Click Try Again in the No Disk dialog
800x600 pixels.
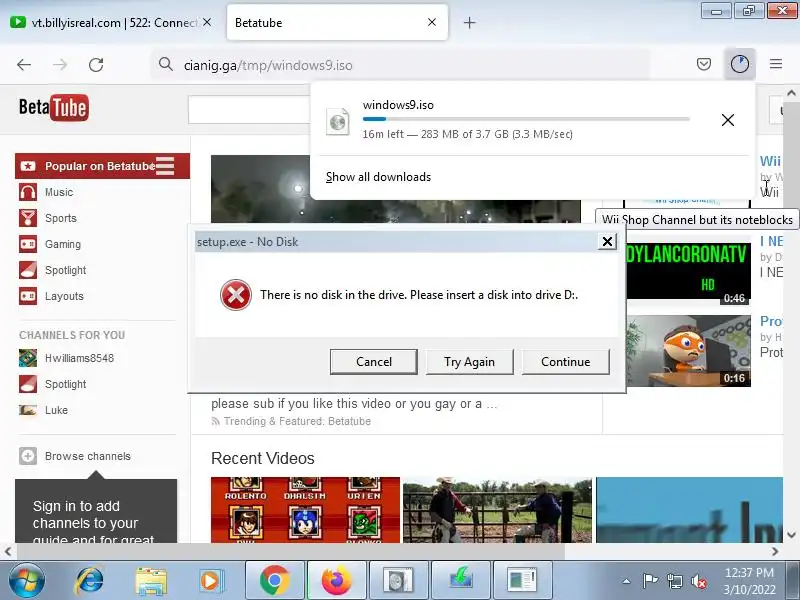[x=469, y=362]
